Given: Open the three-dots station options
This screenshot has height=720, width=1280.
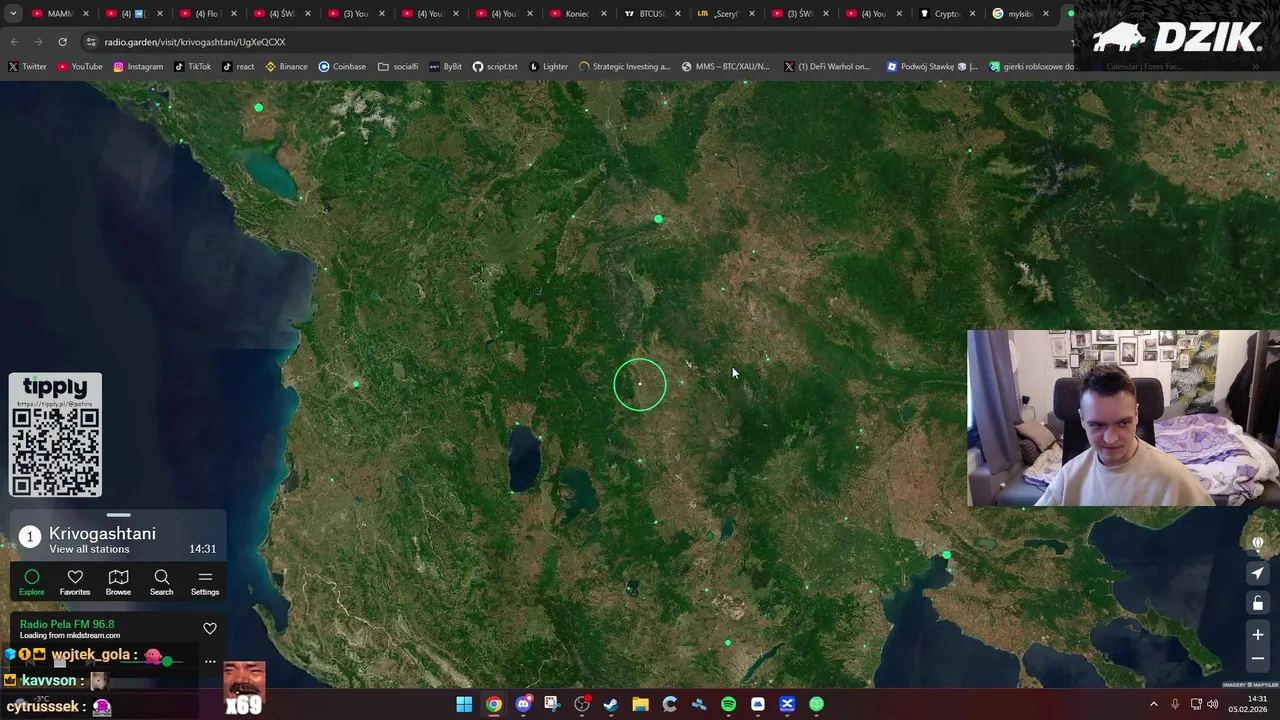Looking at the screenshot, I should [x=210, y=661].
